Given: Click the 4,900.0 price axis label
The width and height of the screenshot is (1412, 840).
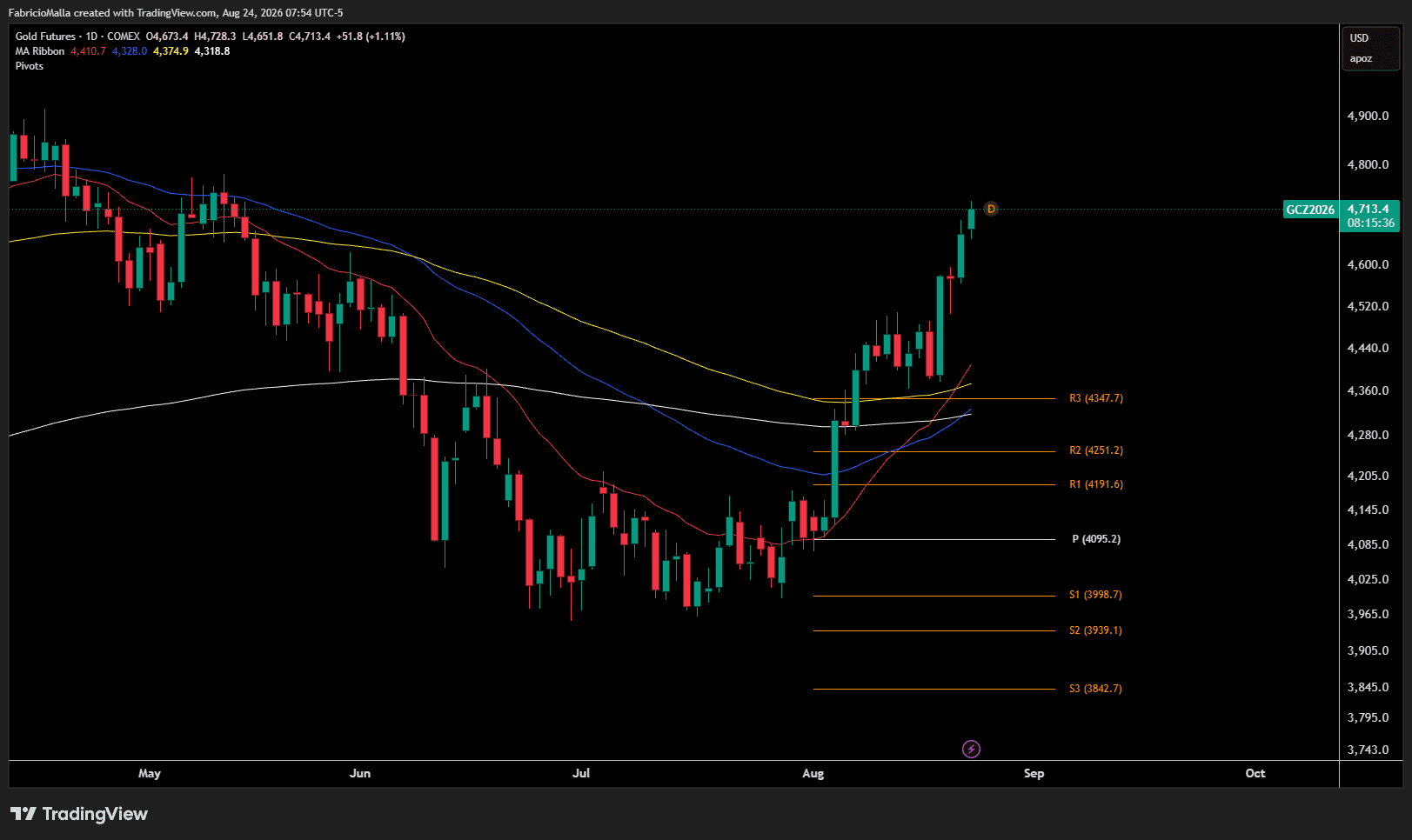Looking at the screenshot, I should coord(1369,116).
